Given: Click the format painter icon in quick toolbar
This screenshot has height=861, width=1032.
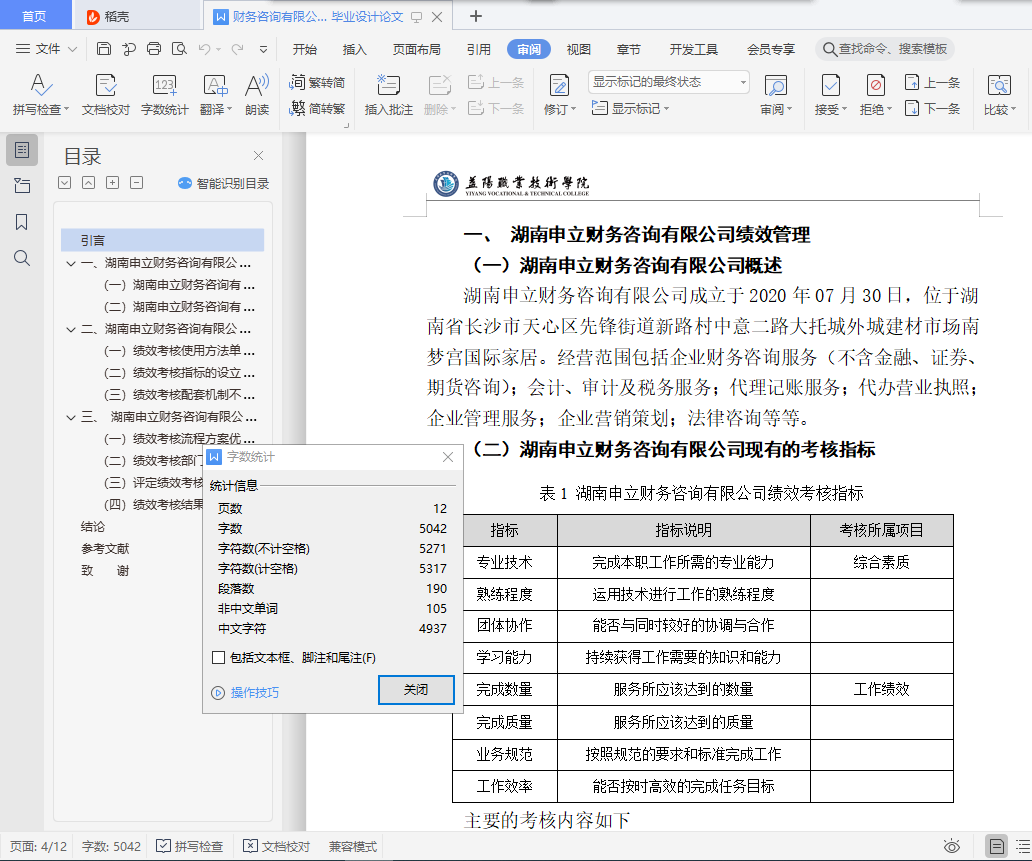Looking at the screenshot, I should (x=129, y=49).
